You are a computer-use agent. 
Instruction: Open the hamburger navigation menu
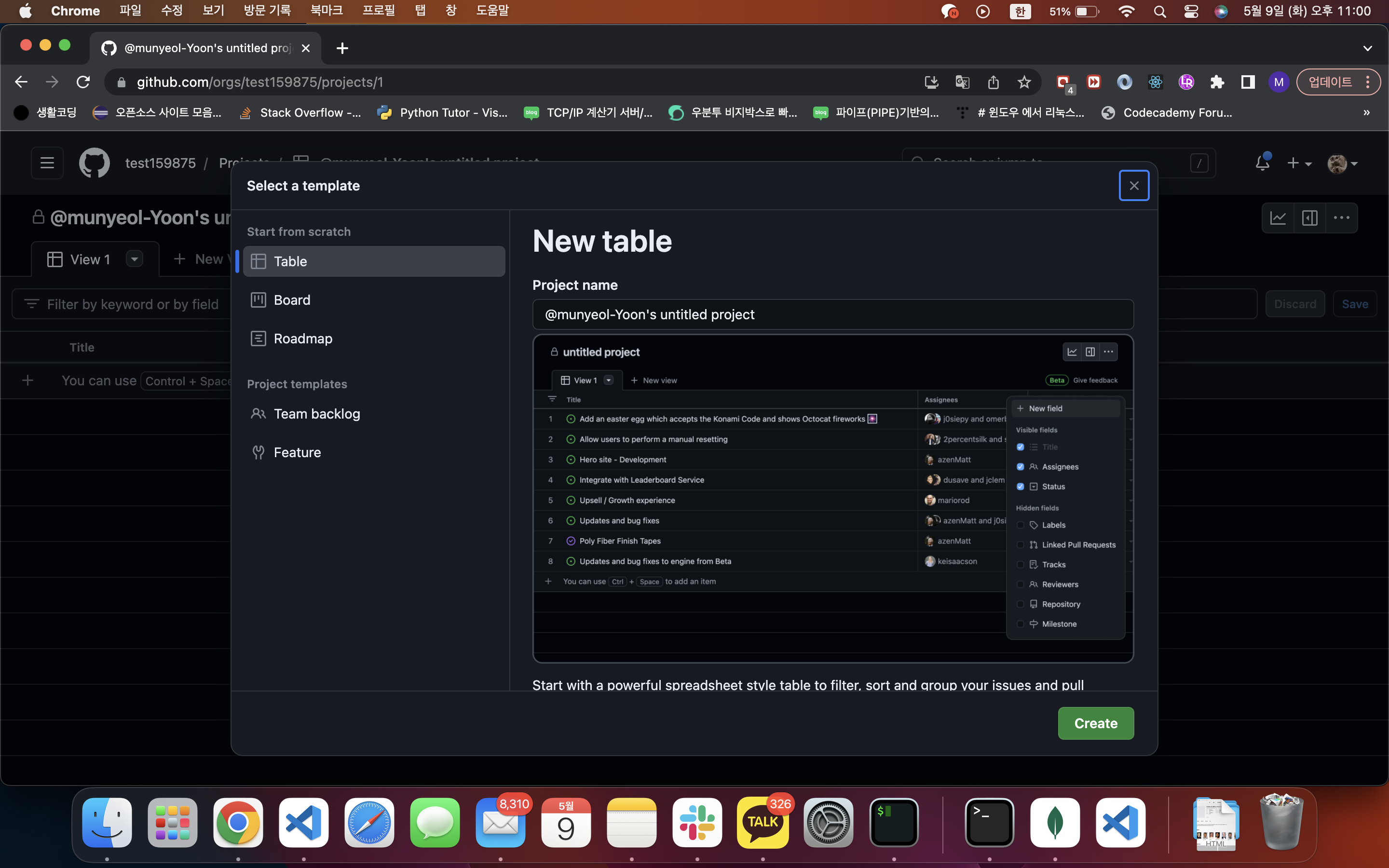pyautogui.click(x=47, y=163)
